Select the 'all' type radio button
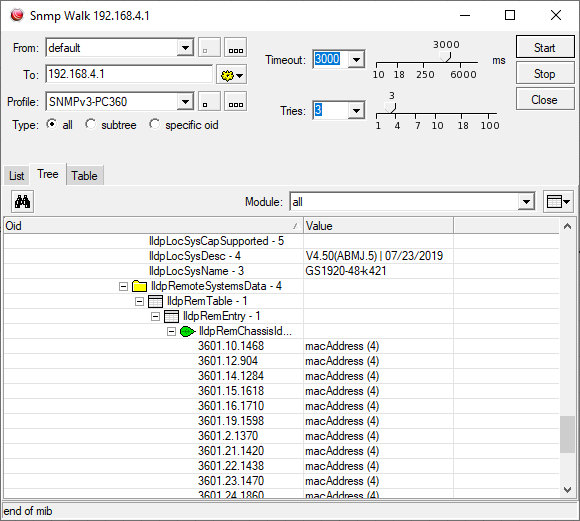Viewport: 580px width, 521px height. 52,124
